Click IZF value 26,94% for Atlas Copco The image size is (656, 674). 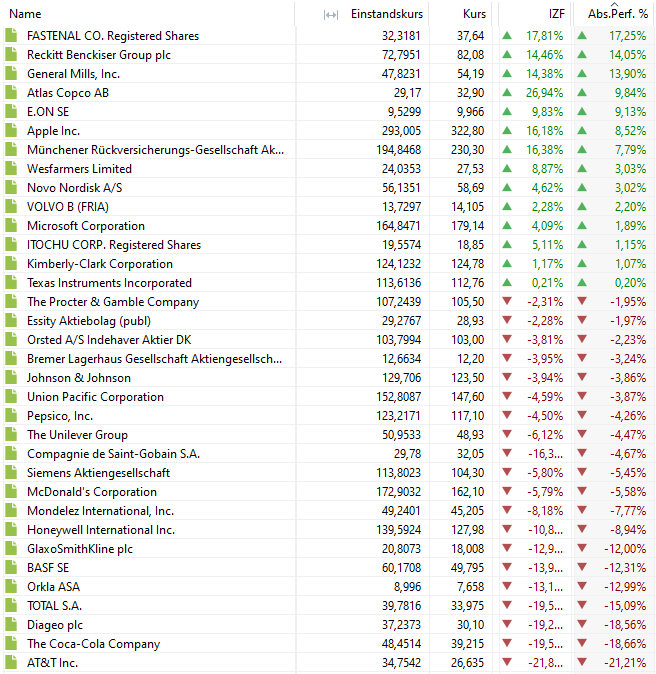(x=544, y=93)
